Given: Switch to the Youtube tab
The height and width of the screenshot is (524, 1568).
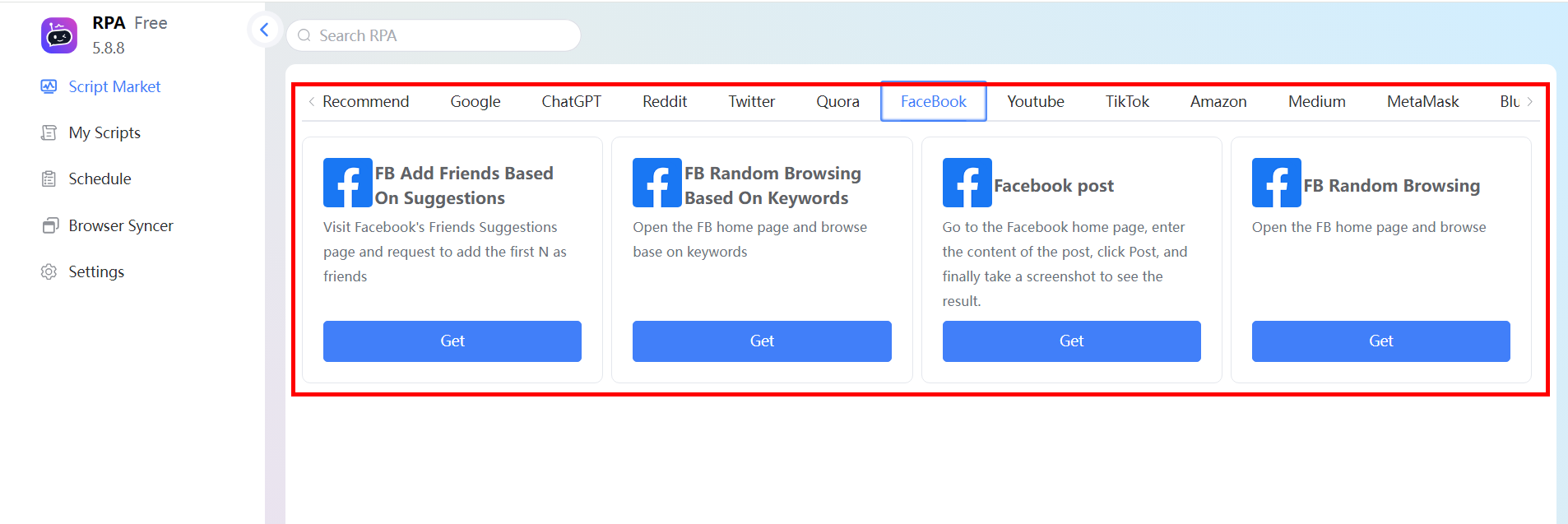Looking at the screenshot, I should (x=1035, y=101).
